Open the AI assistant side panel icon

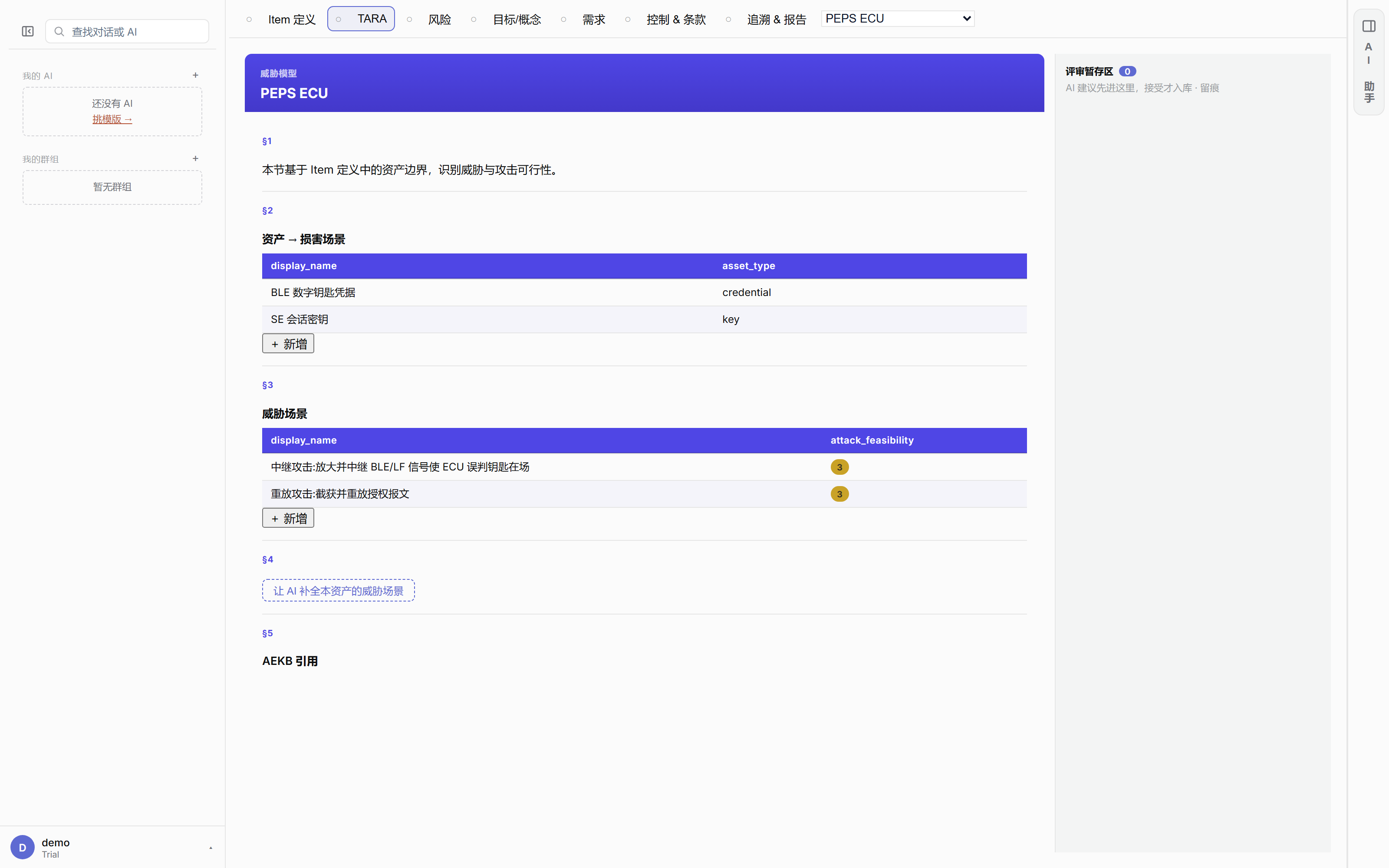point(1368,26)
